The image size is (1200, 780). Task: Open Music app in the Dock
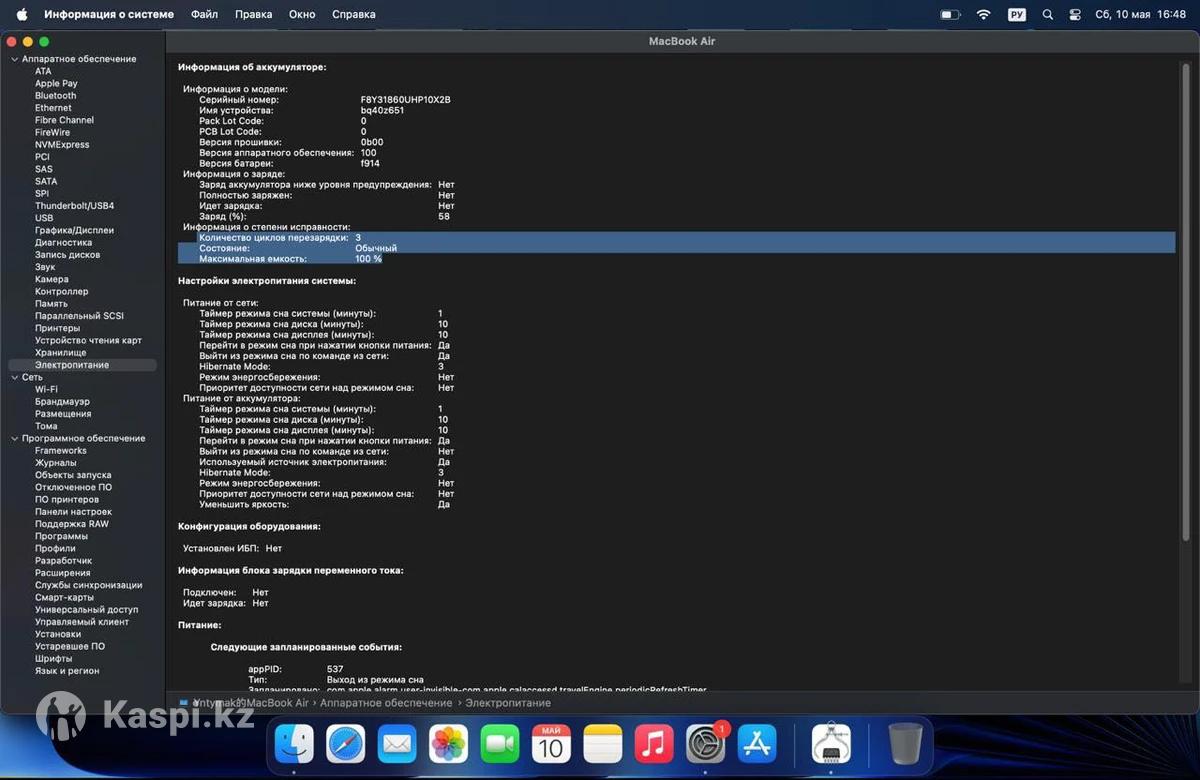[654, 744]
